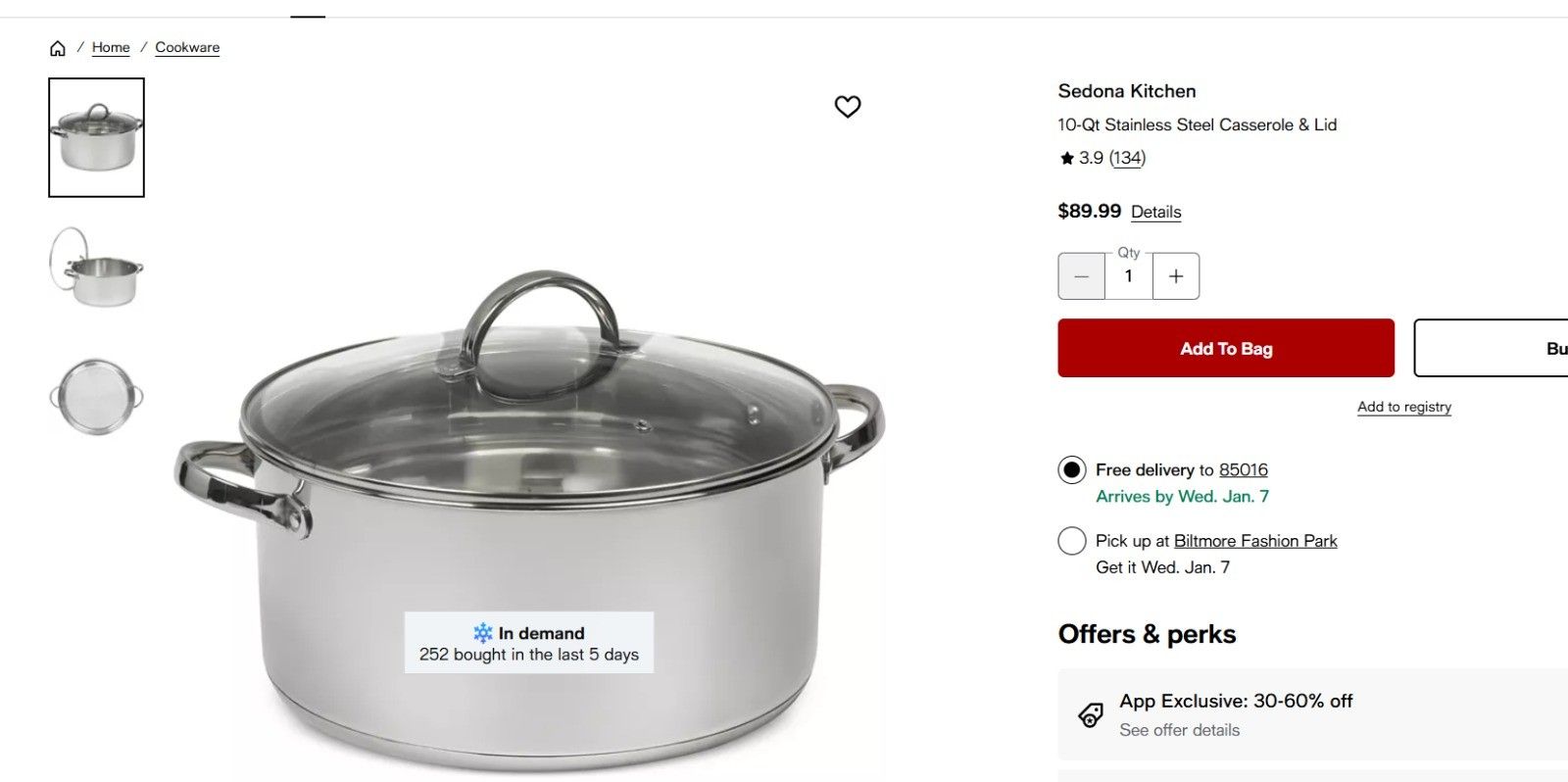The height and width of the screenshot is (782, 1568).
Task: Decrease quantity with the minus icon
Action: [x=1081, y=276]
